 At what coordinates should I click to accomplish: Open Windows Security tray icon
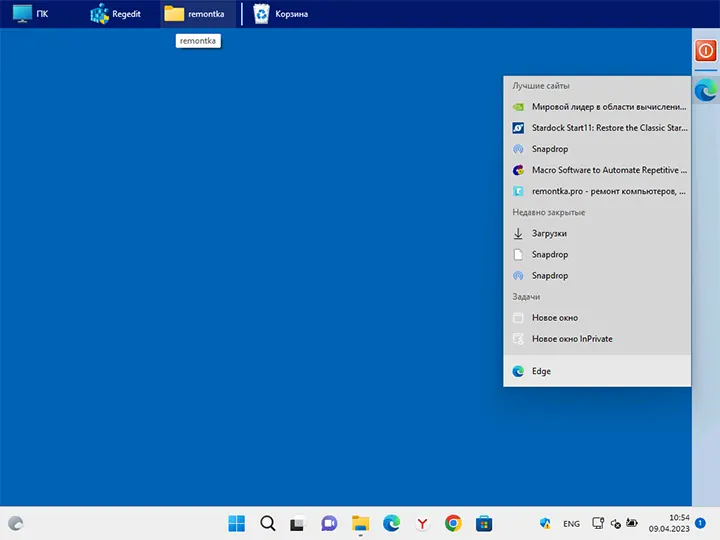click(x=545, y=523)
